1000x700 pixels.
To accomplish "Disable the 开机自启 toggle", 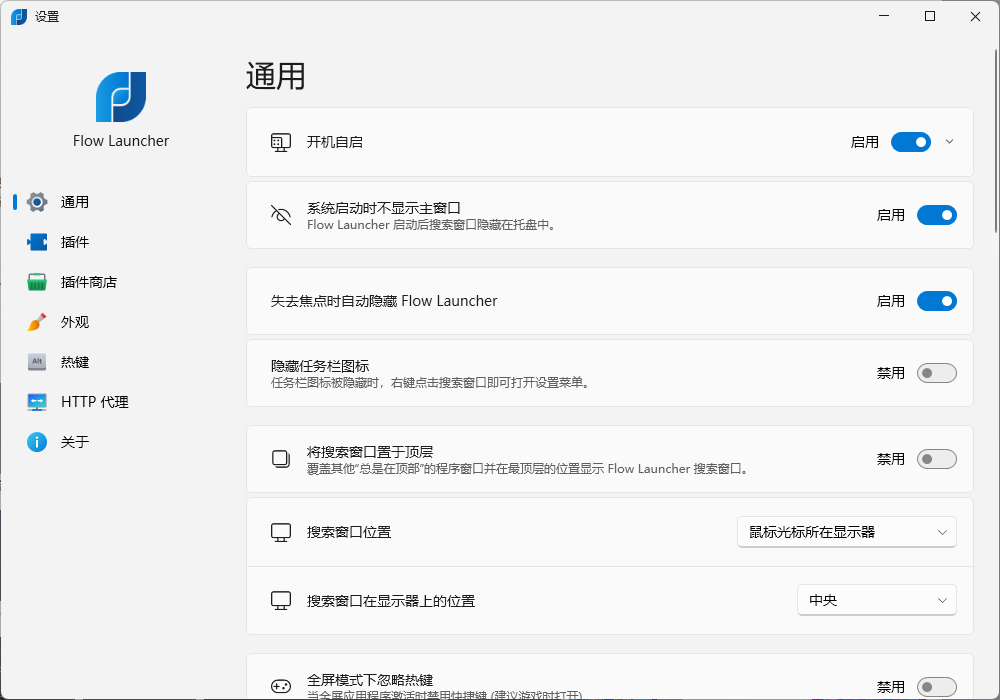I will point(911,142).
